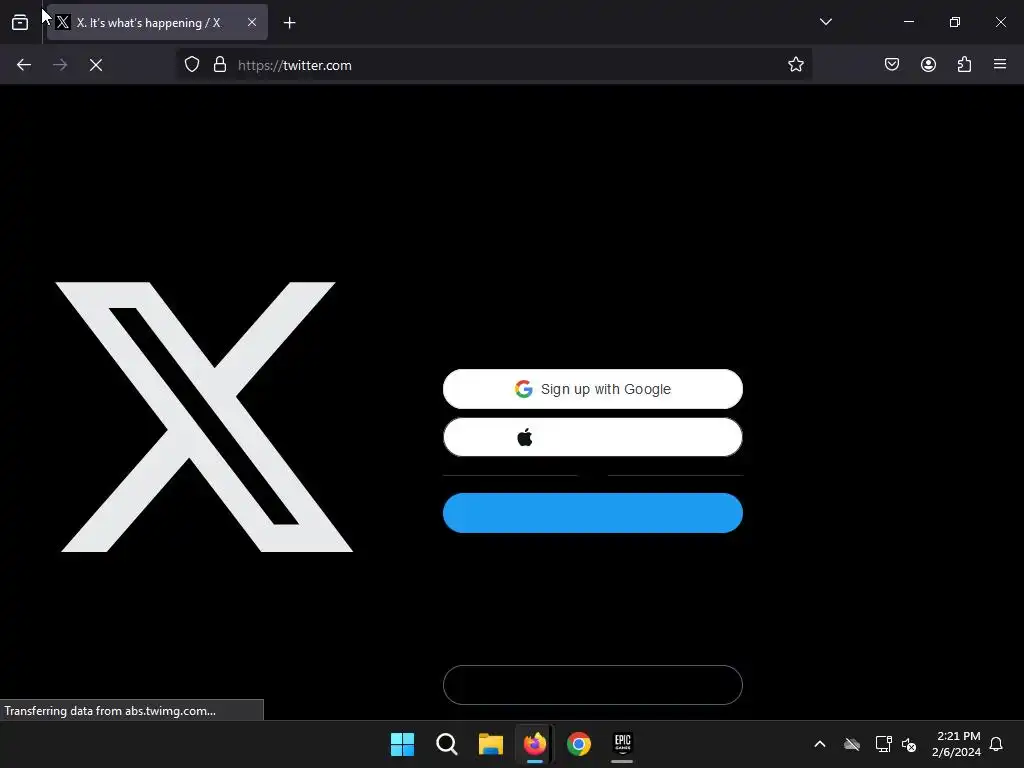Image resolution: width=1024 pixels, height=768 pixels.
Task: Open the notifications bell
Action: (x=996, y=744)
